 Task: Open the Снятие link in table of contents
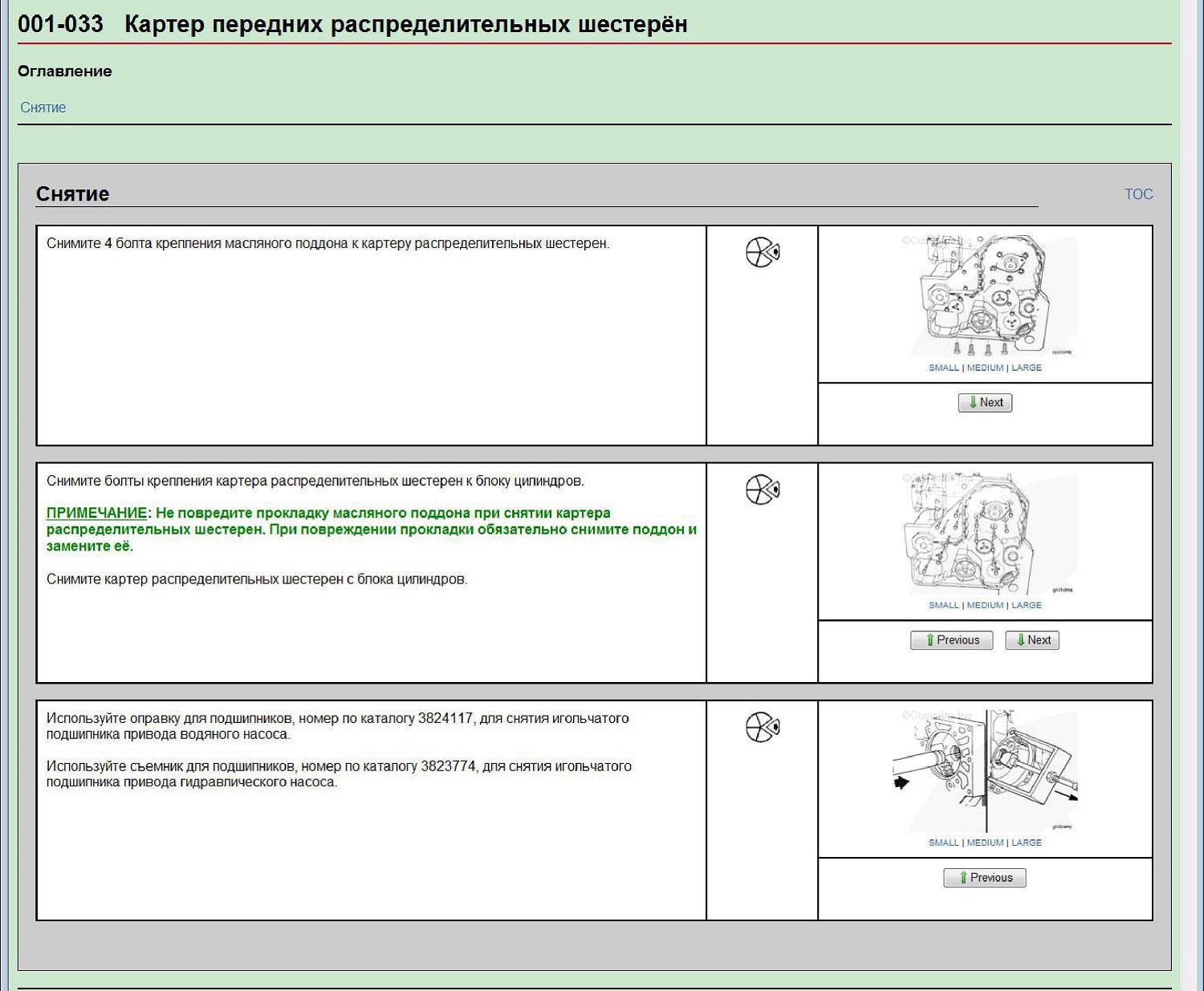point(43,108)
